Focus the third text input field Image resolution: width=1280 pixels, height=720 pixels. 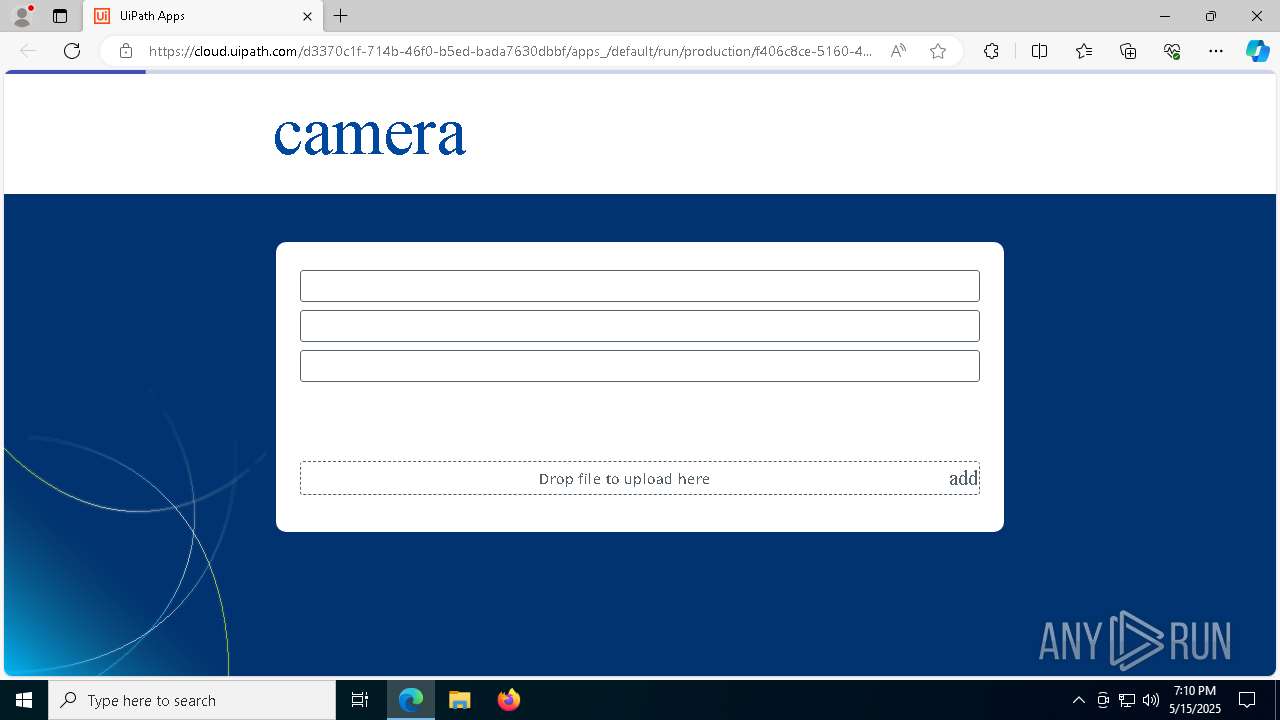640,366
